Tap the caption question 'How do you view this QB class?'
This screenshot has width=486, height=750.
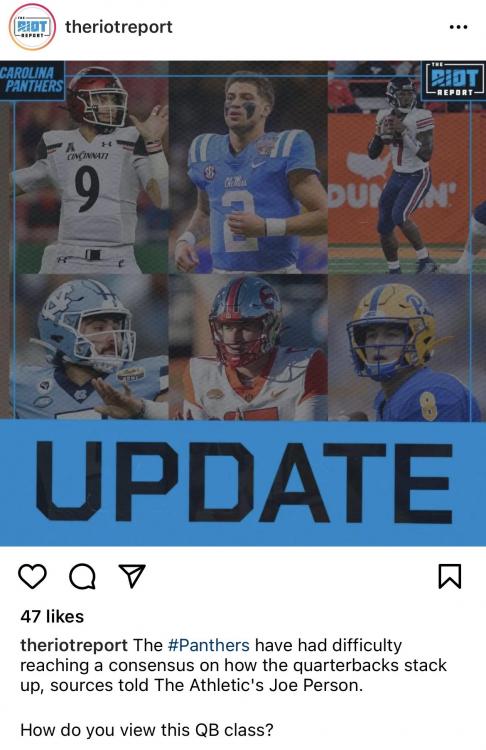tap(146, 730)
